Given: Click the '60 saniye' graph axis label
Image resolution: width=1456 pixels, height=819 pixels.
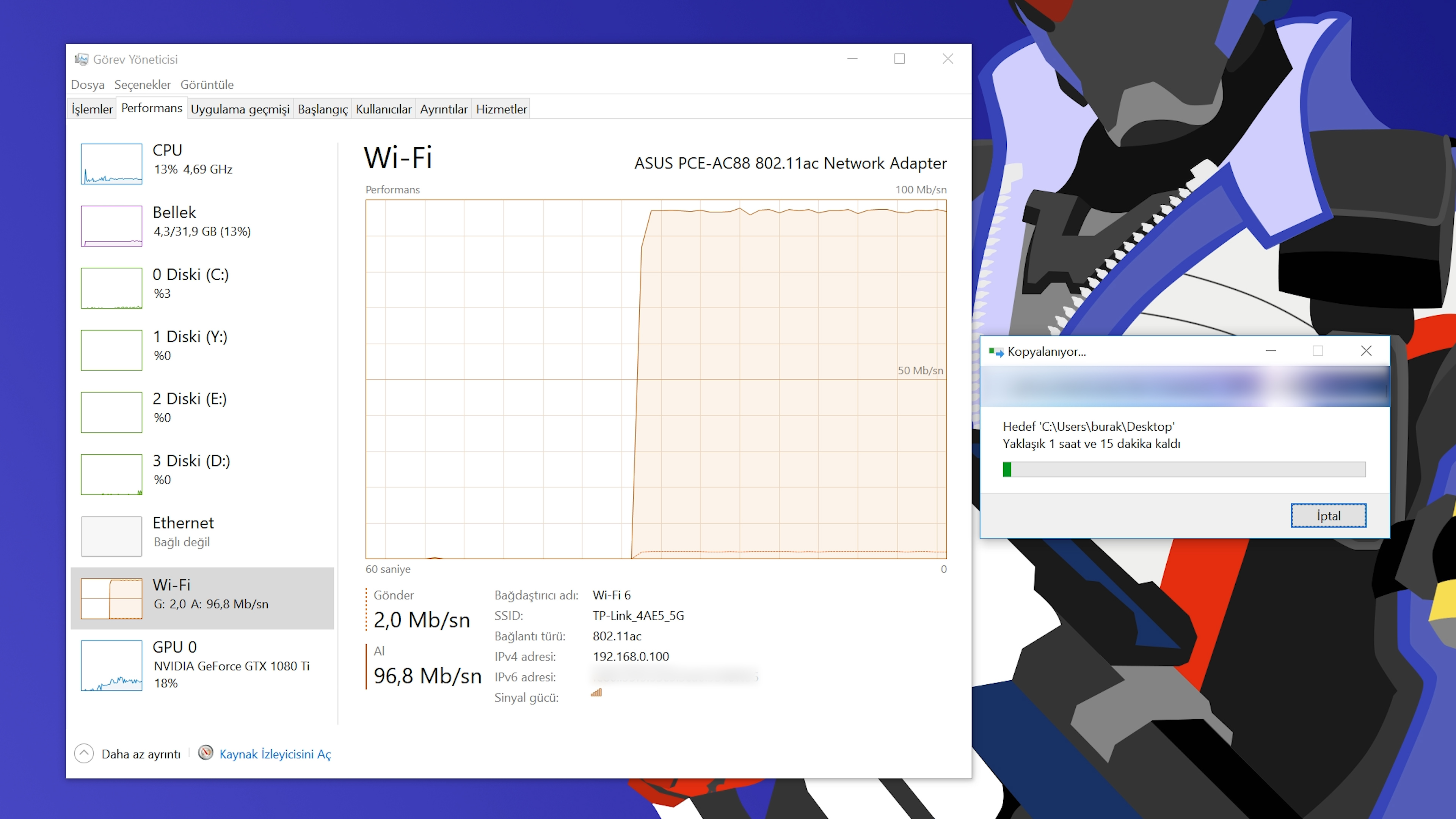Looking at the screenshot, I should [388, 569].
